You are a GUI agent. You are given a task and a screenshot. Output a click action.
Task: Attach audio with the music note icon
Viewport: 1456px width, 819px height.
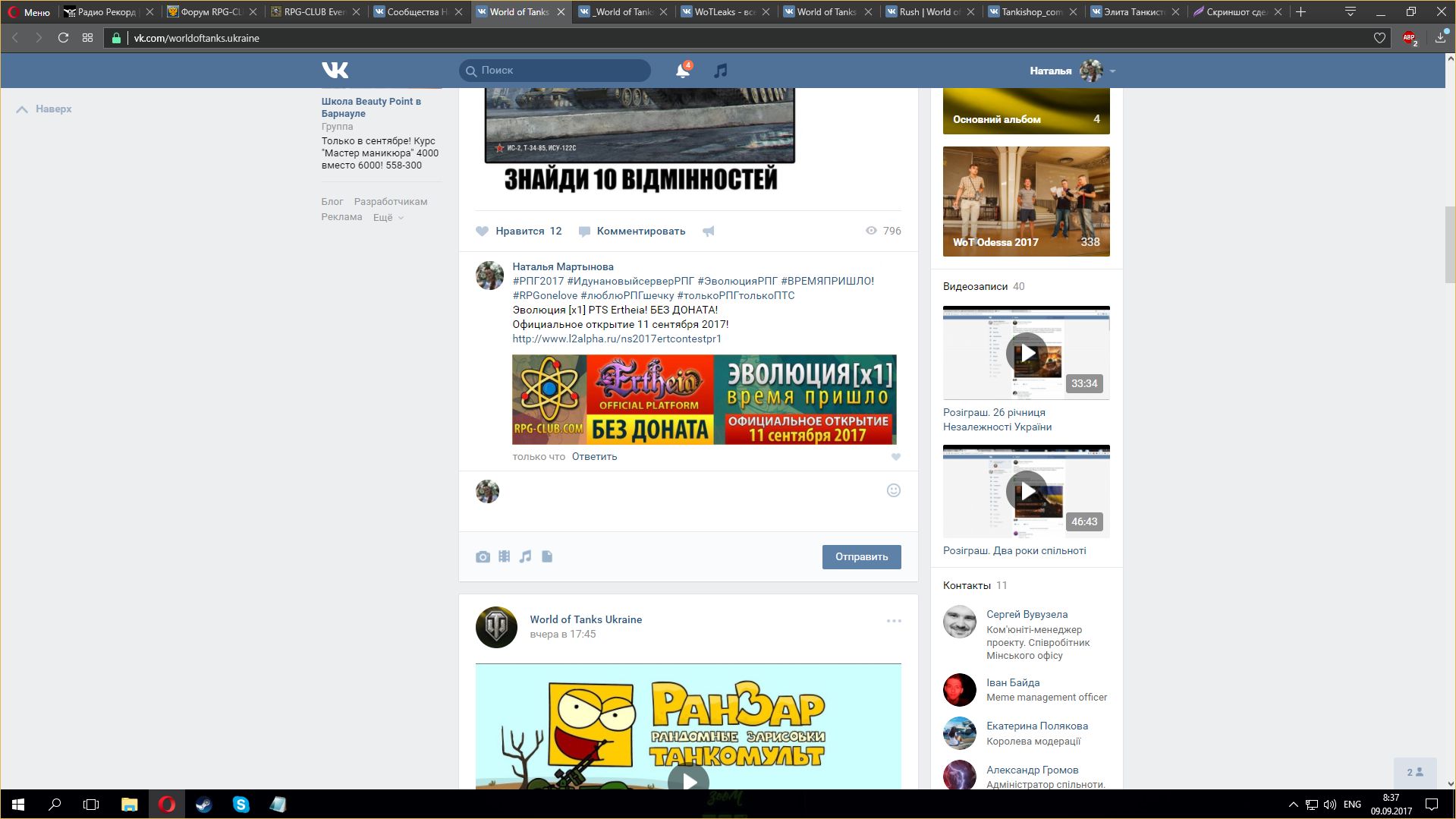tap(525, 556)
